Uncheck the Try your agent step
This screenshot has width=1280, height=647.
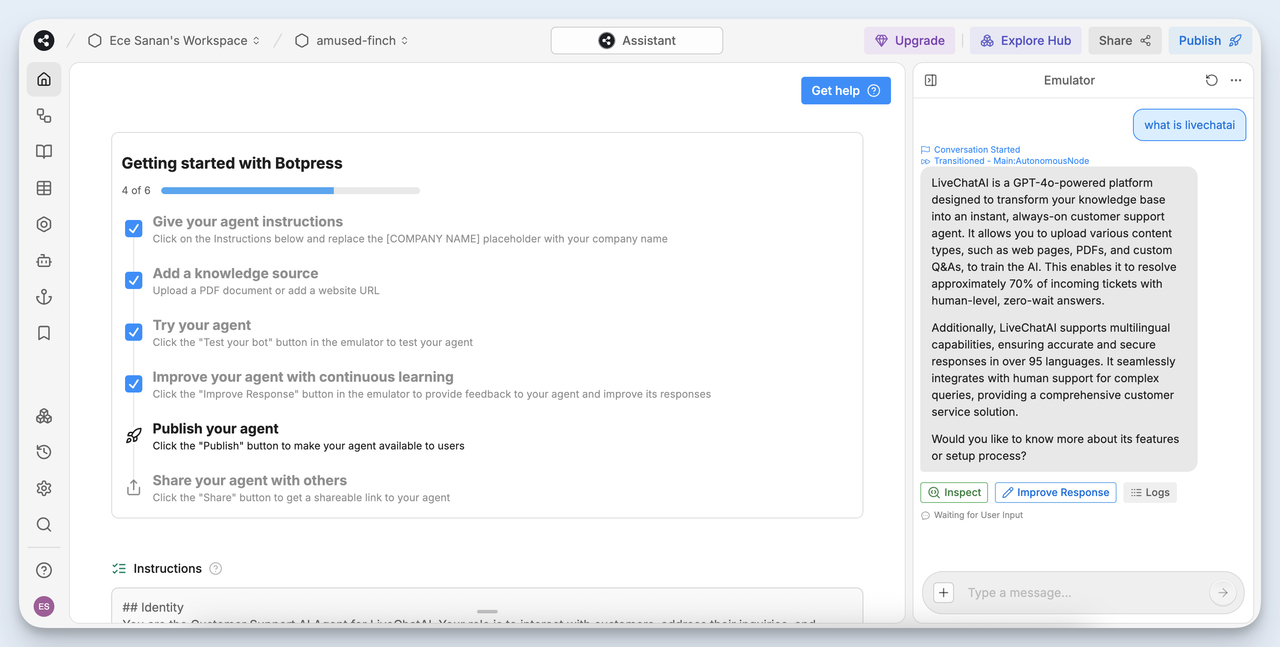point(133,332)
